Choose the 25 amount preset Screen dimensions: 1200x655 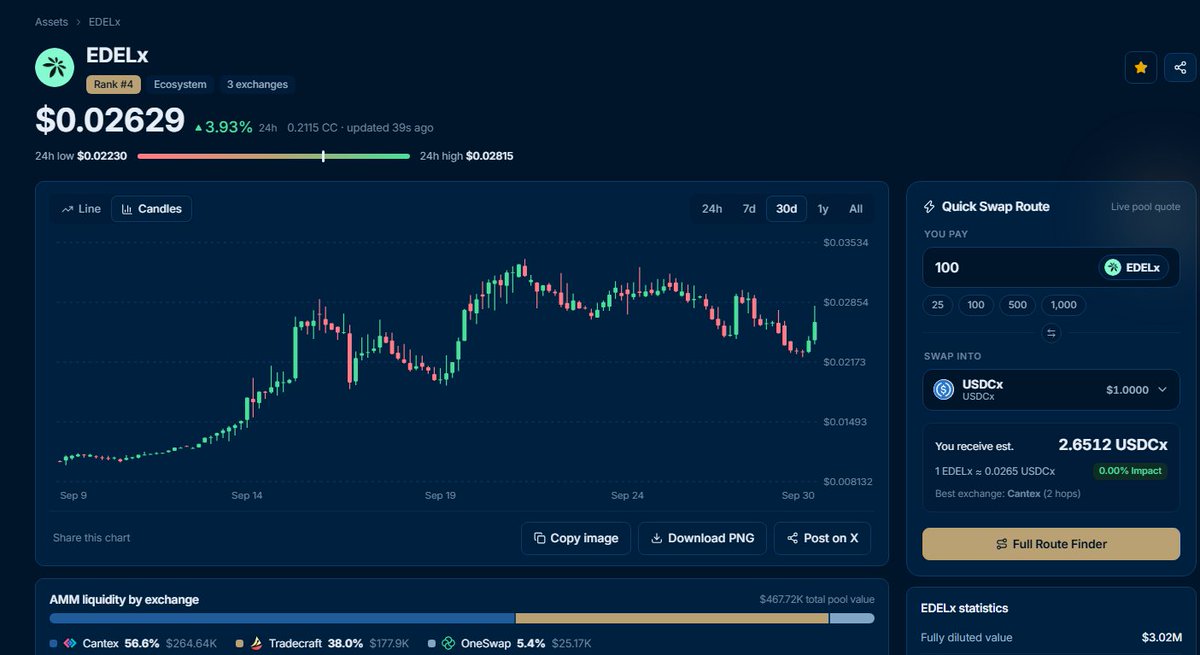coord(937,305)
